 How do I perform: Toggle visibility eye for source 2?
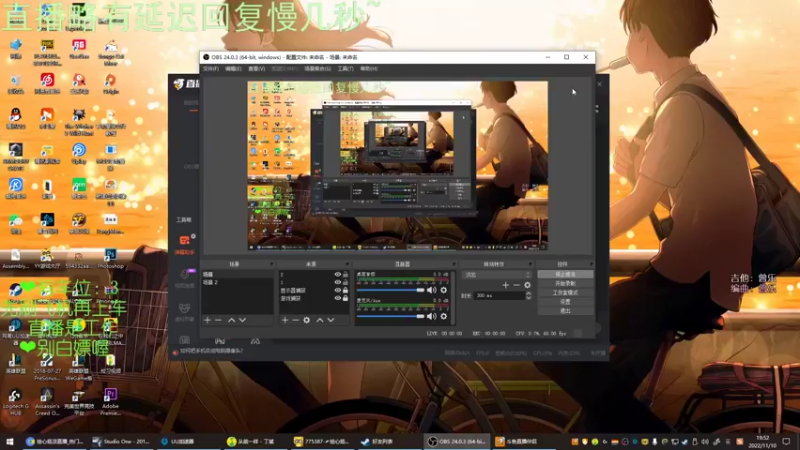pyautogui.click(x=337, y=274)
